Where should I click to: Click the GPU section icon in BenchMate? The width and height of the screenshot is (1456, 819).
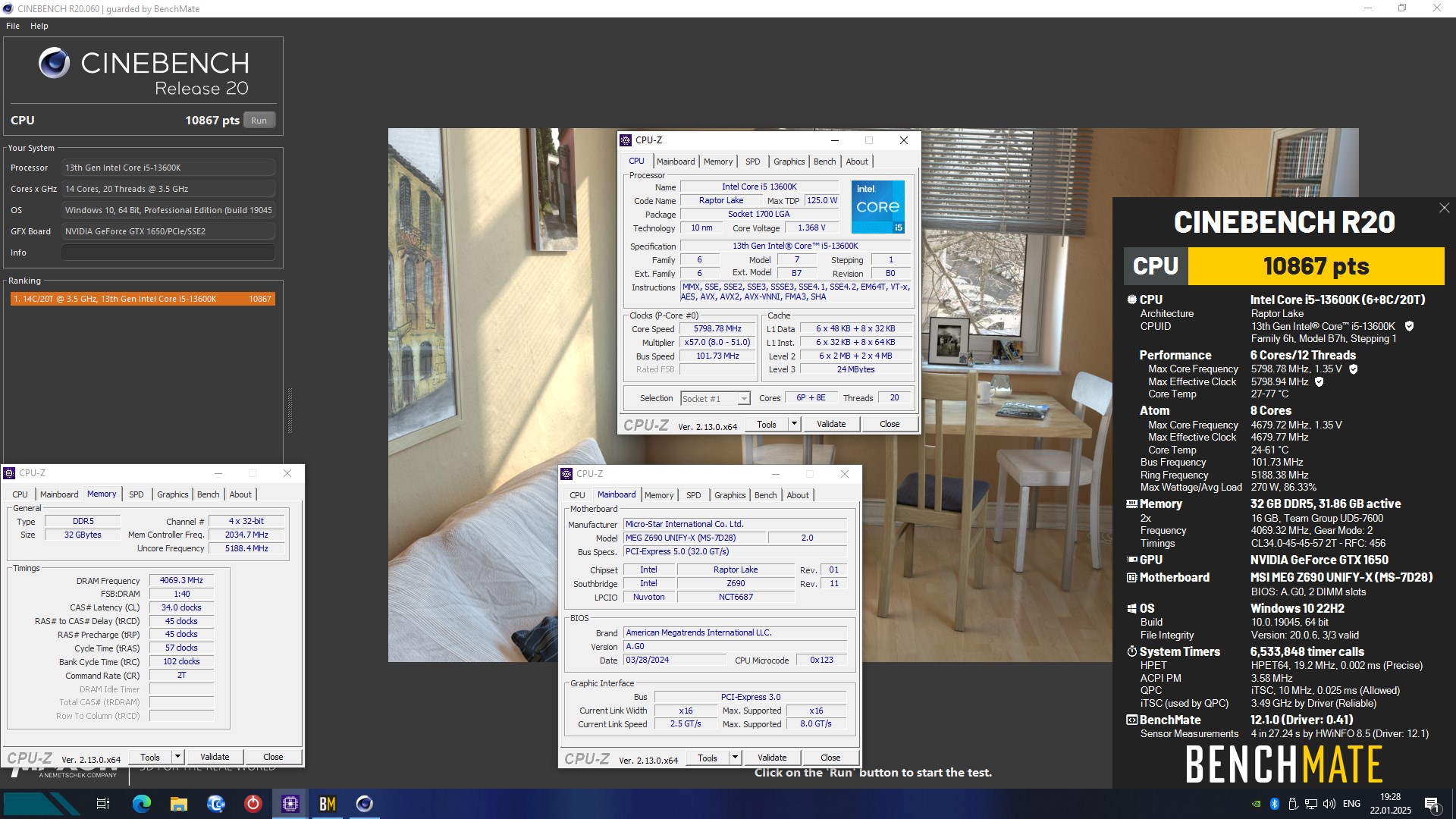1132,560
